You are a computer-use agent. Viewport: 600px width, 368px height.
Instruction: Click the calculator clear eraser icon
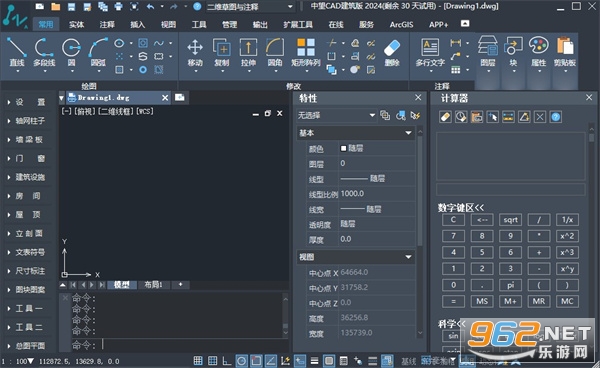(x=445, y=117)
